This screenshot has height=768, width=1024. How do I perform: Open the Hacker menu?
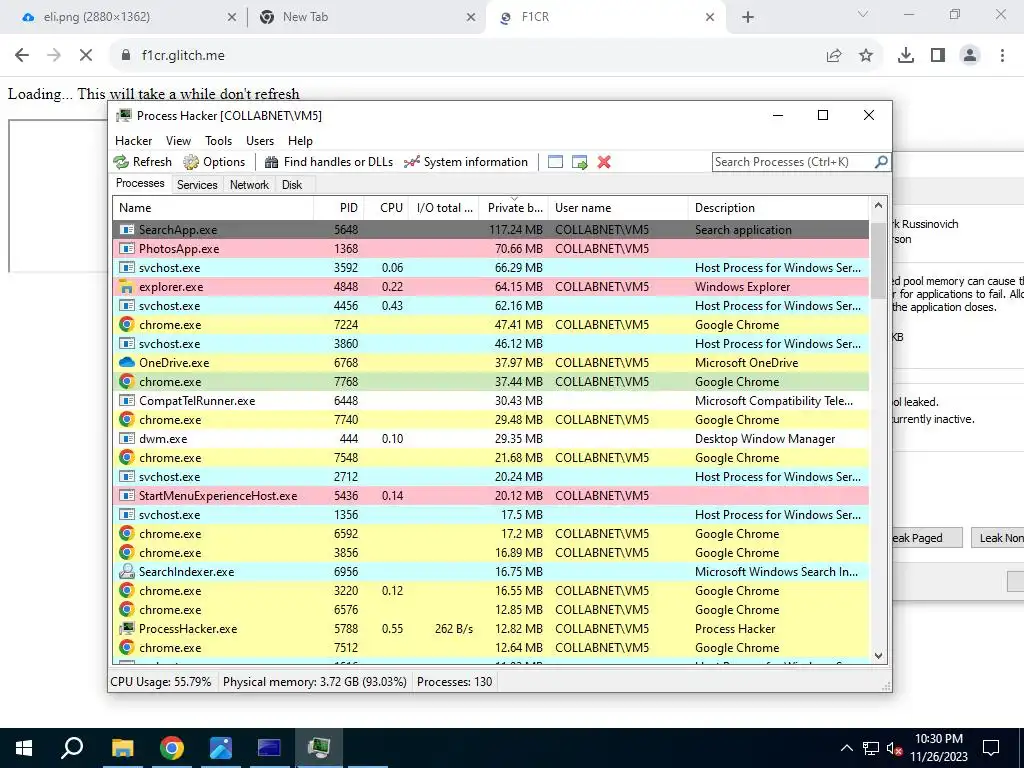(x=133, y=140)
